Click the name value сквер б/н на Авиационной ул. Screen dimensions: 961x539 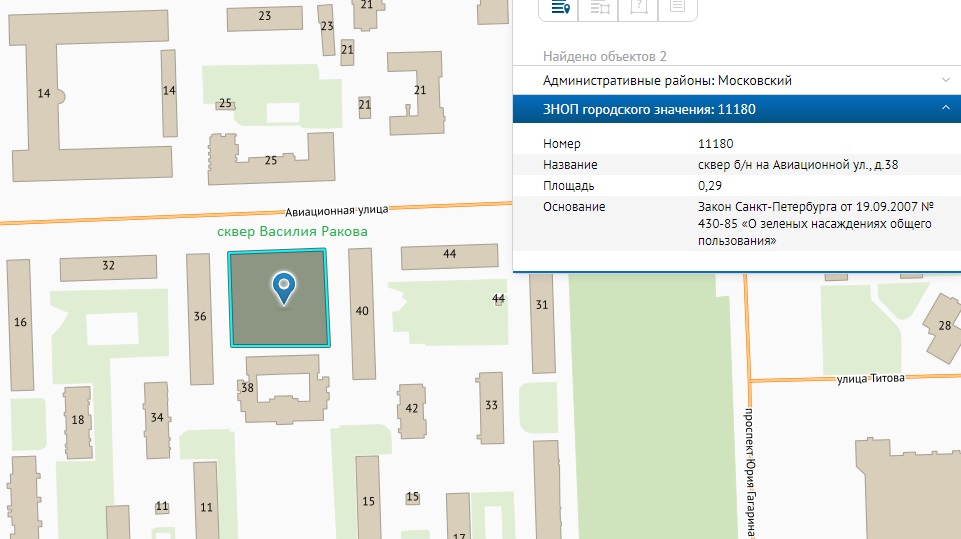tap(805, 165)
